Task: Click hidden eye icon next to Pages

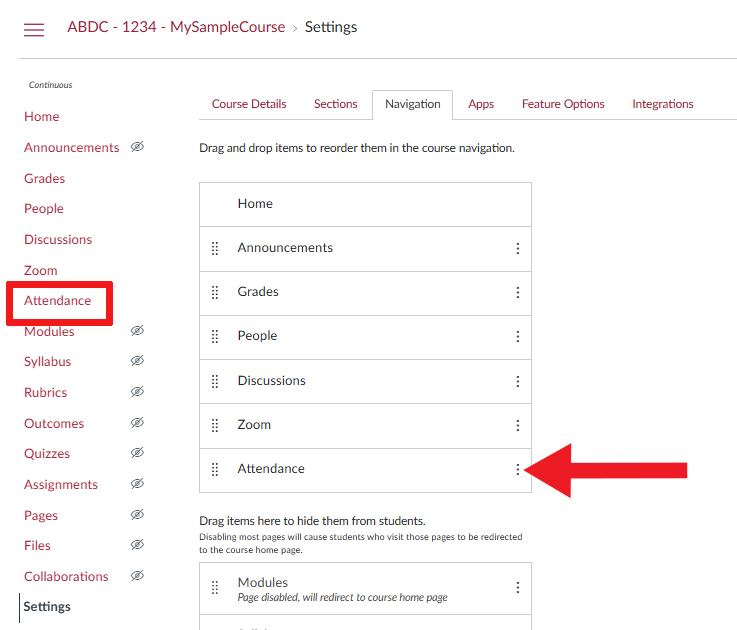Action: click(x=137, y=515)
